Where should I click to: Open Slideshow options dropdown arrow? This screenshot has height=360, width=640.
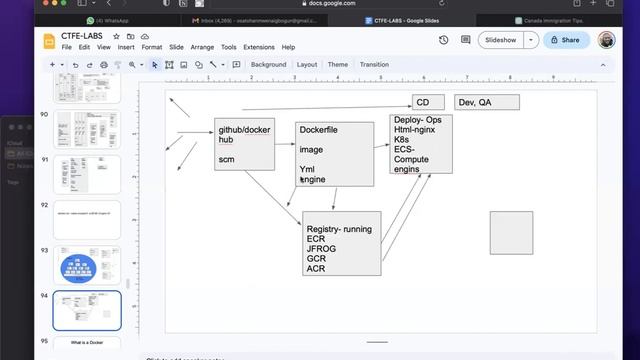coord(531,40)
